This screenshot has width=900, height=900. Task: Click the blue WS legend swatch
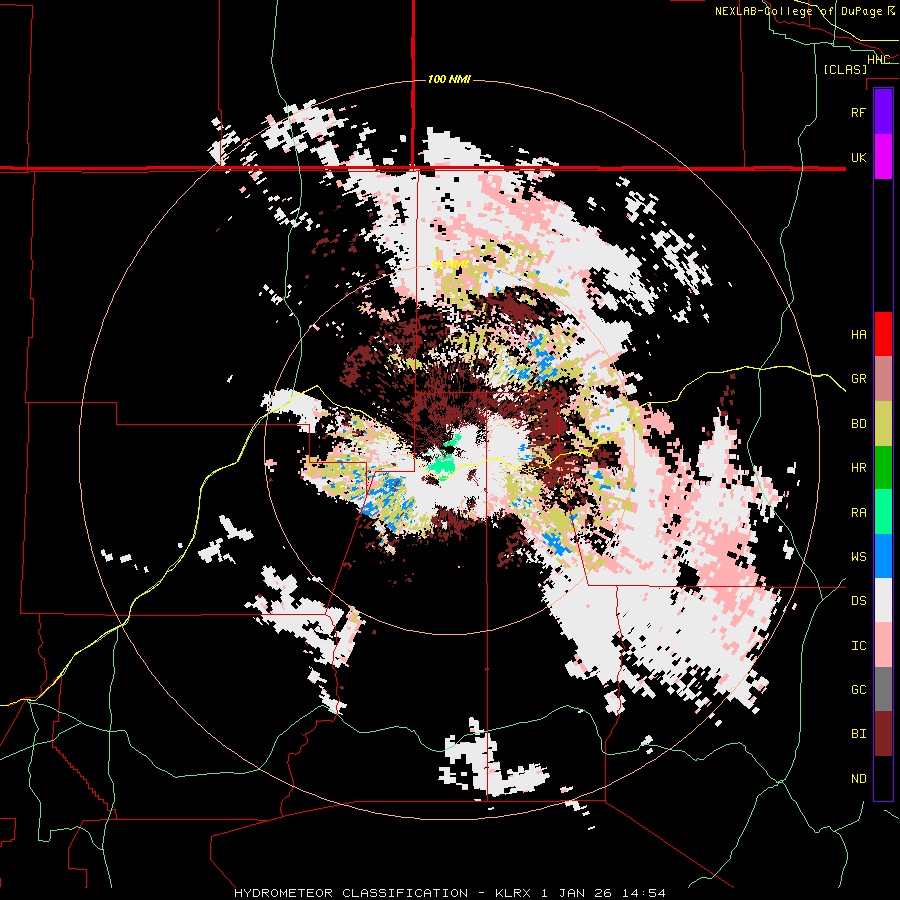click(x=883, y=556)
